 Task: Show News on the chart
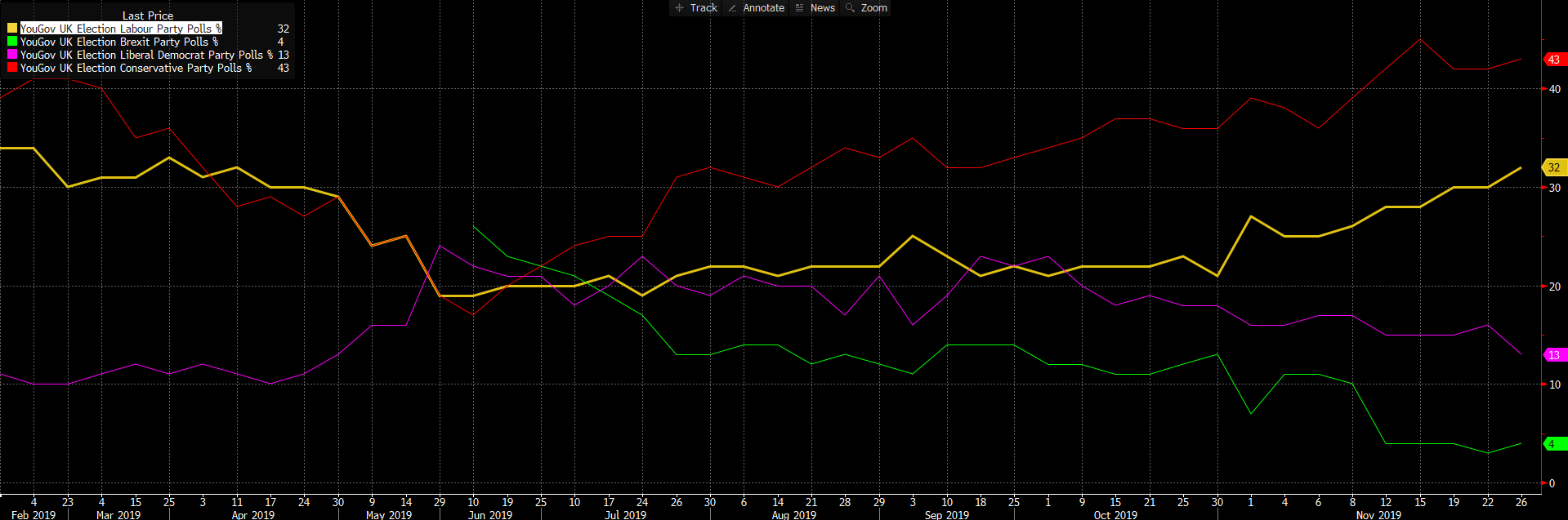point(815,8)
